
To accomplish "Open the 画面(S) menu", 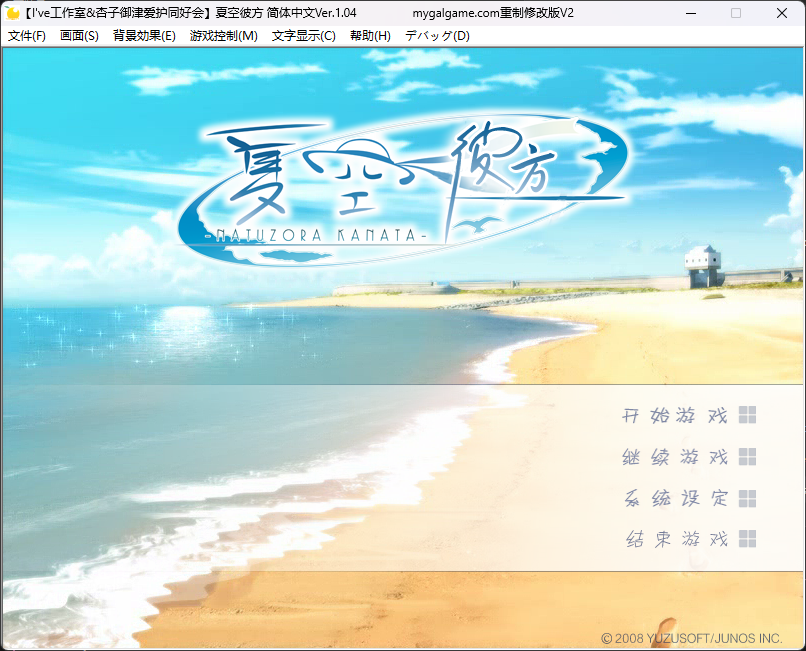I will 79,36.
